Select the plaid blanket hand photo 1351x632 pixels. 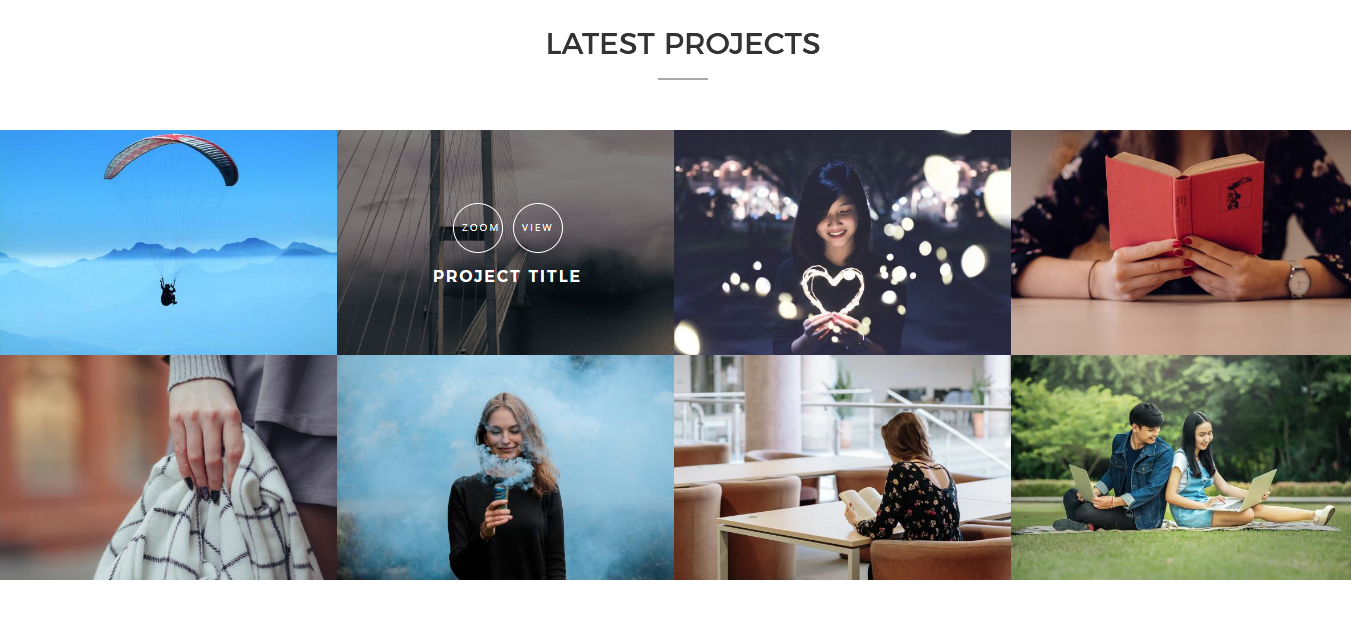point(168,467)
